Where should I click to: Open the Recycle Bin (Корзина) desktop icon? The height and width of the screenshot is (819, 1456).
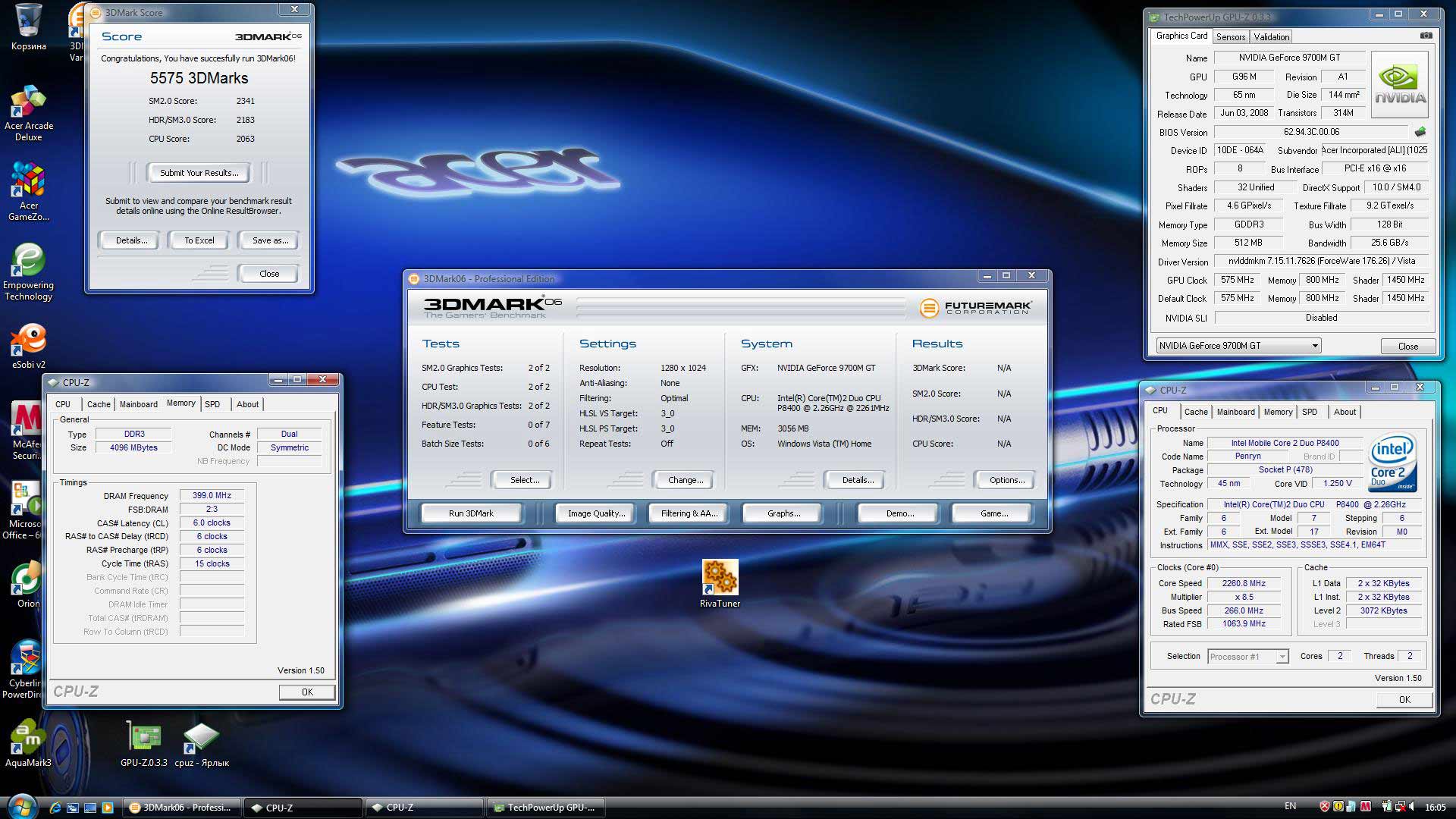coord(29,27)
